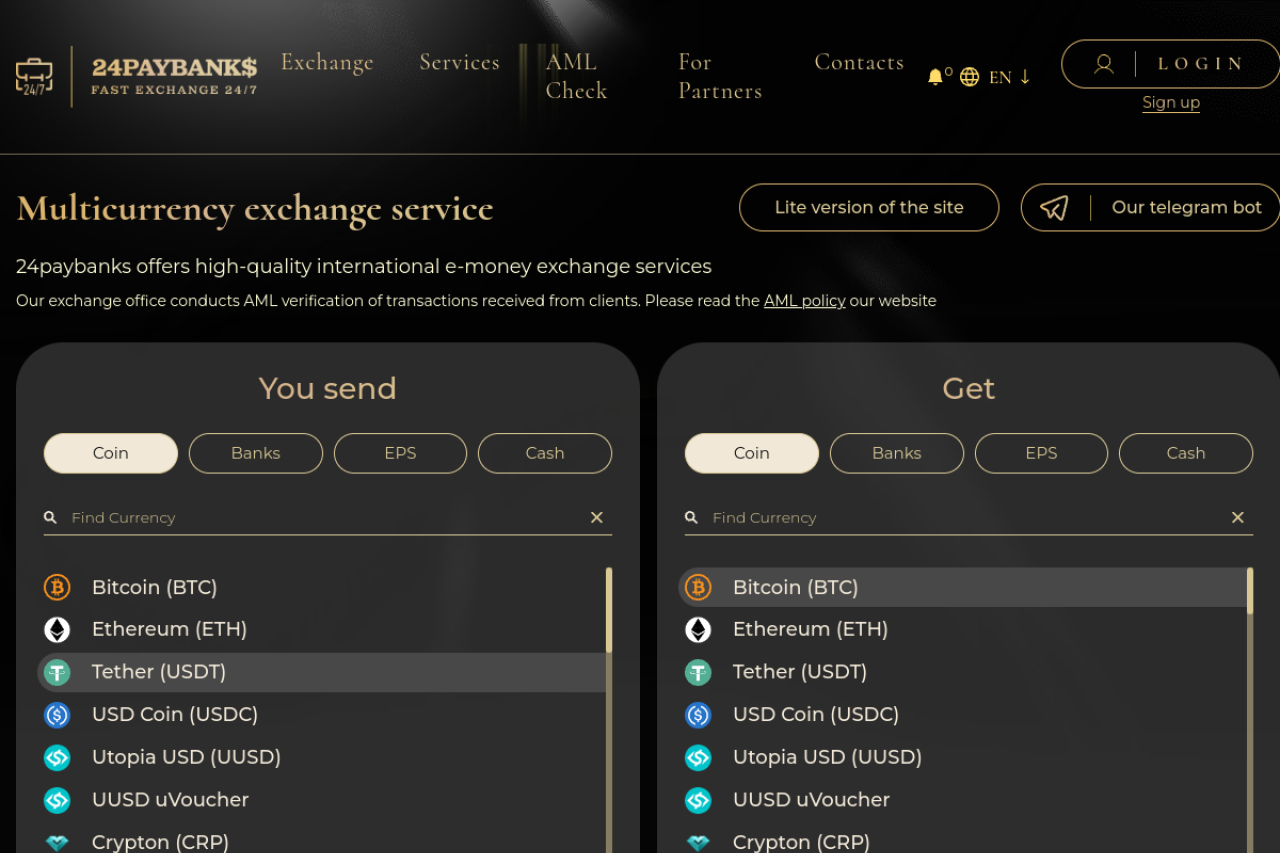The height and width of the screenshot is (853, 1280).
Task: Expand the EN language dropdown
Action: click(1010, 77)
